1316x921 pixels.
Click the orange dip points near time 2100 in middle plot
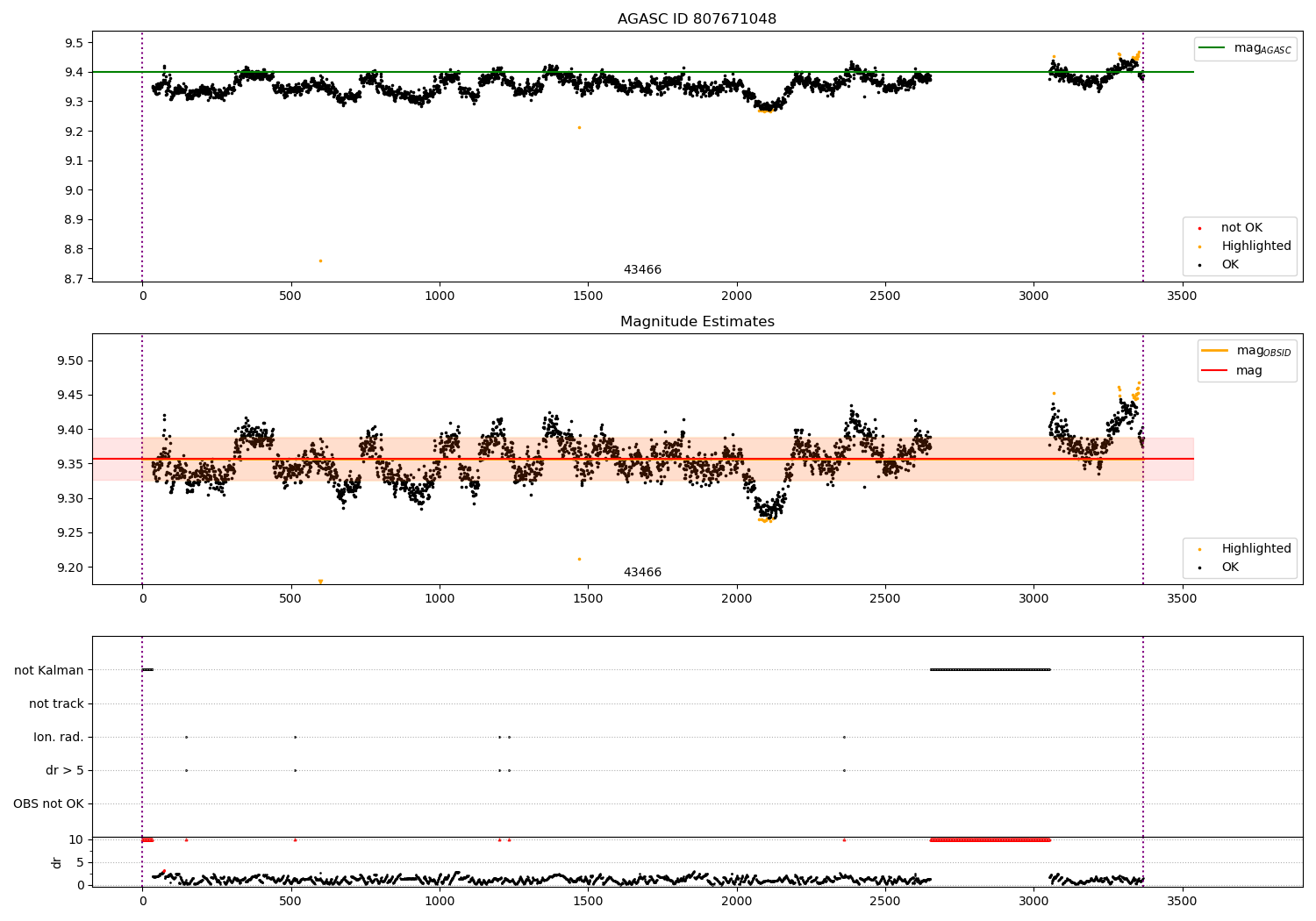point(765,519)
